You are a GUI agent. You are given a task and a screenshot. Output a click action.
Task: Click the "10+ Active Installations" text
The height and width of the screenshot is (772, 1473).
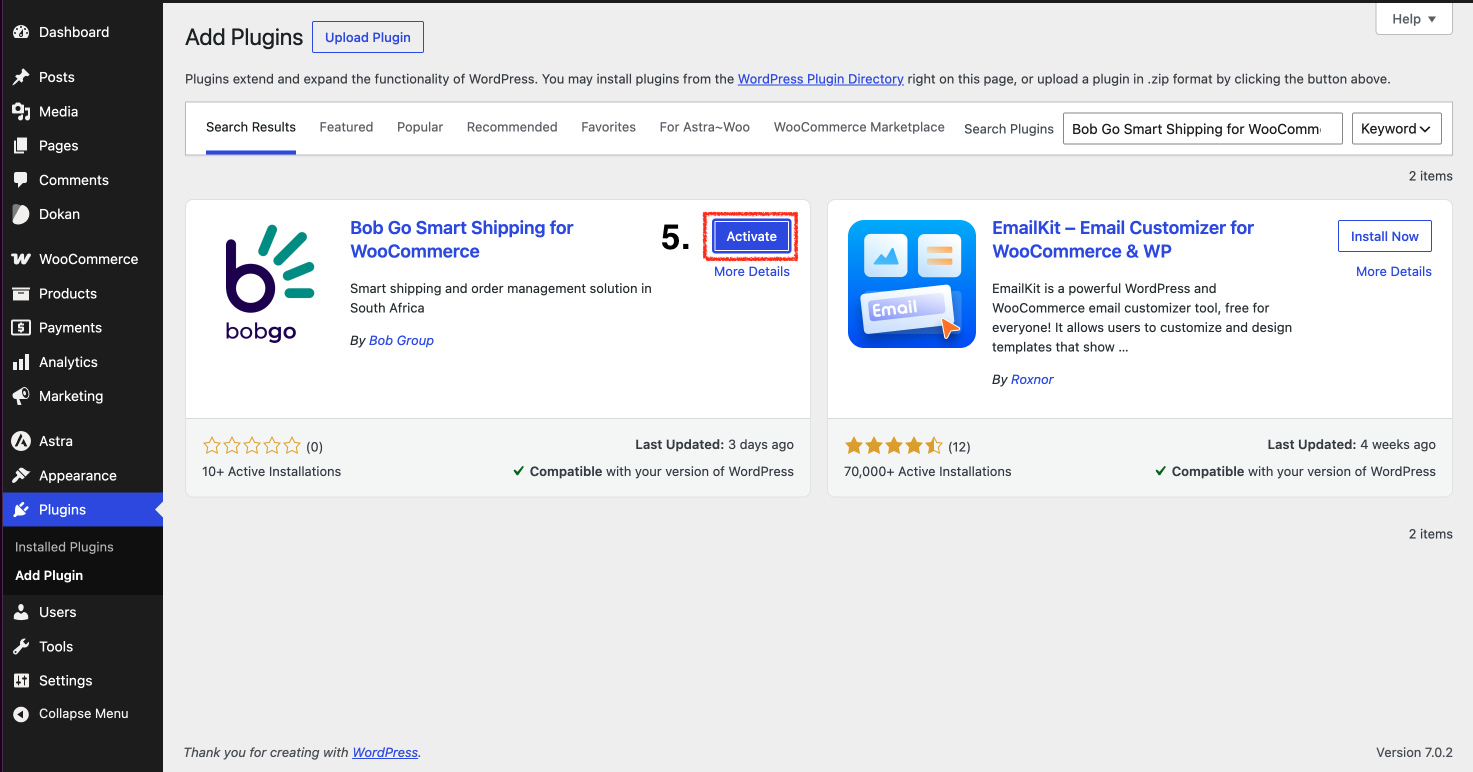(271, 471)
